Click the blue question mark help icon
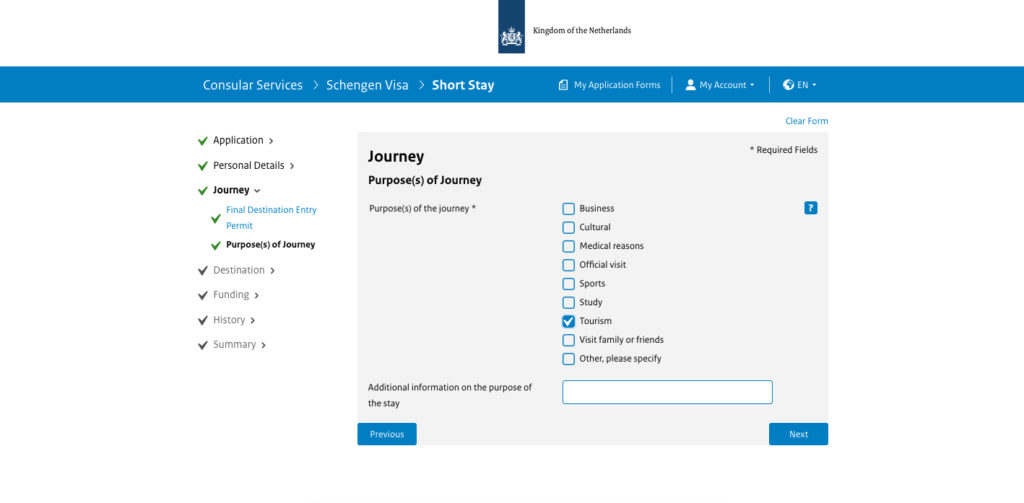The image size is (1024, 503). 810,208
